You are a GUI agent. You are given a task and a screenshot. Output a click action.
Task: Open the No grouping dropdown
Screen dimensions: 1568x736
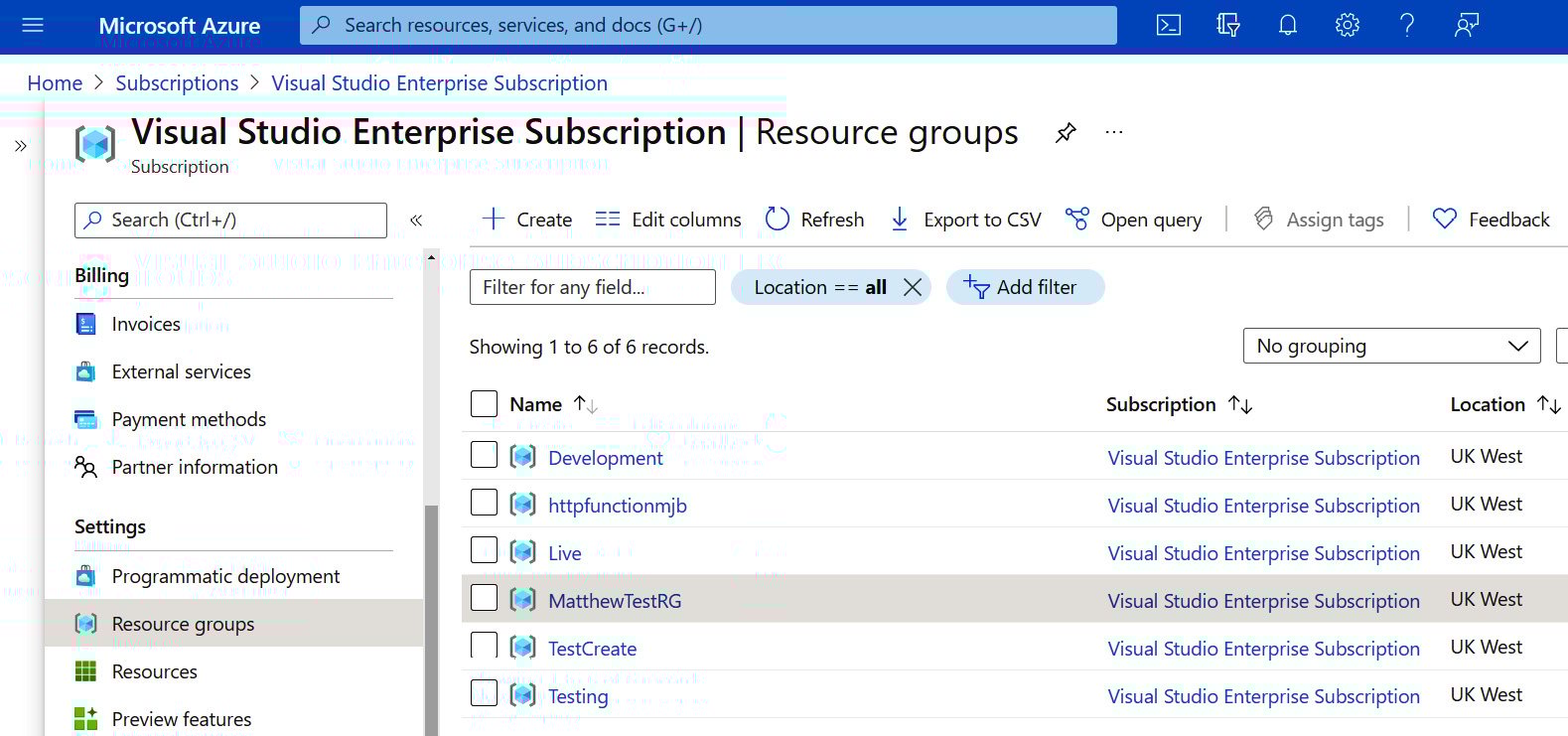coord(1391,346)
